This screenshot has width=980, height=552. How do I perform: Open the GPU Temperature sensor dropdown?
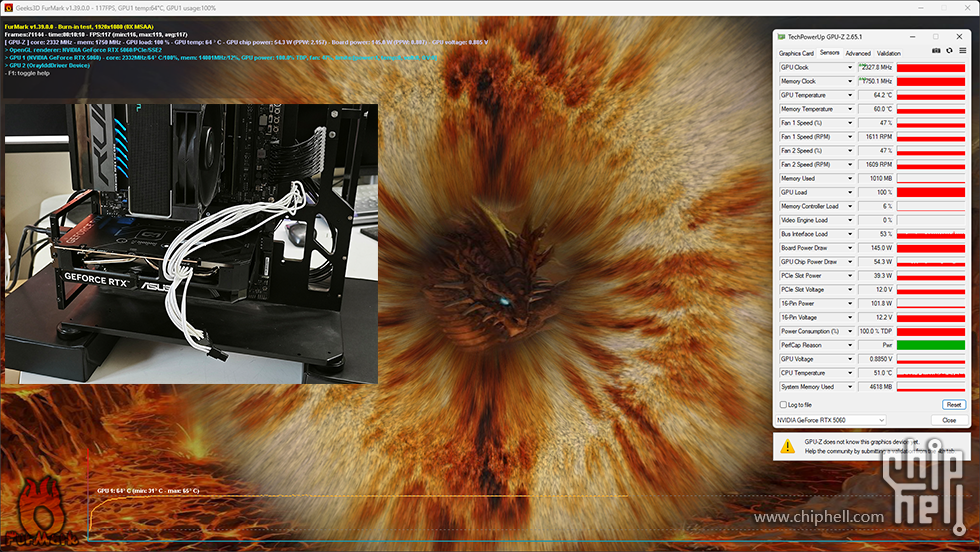point(849,95)
